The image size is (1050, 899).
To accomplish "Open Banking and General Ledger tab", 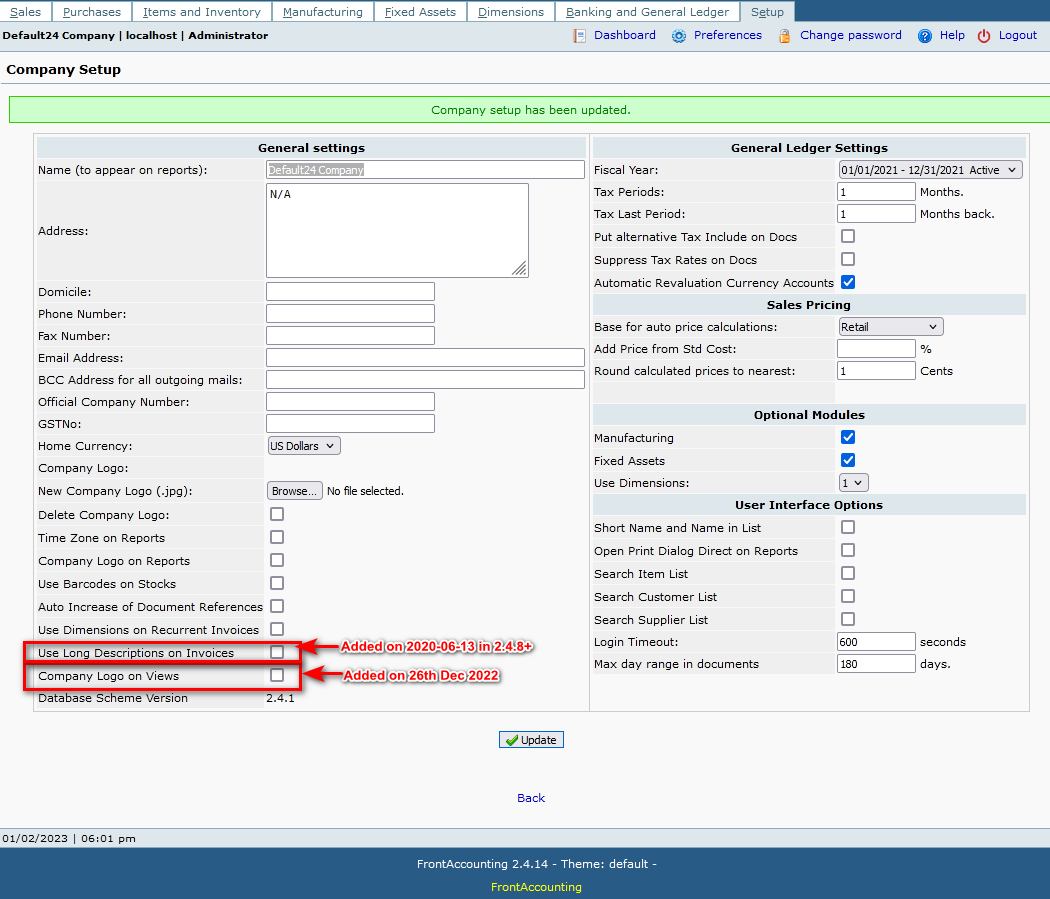I will 647,12.
